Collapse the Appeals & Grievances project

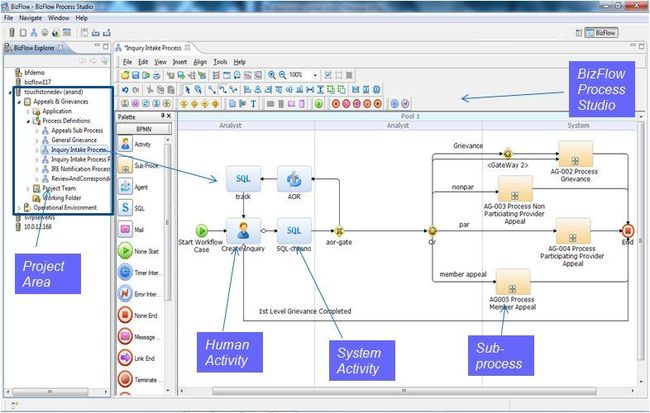click(19, 102)
